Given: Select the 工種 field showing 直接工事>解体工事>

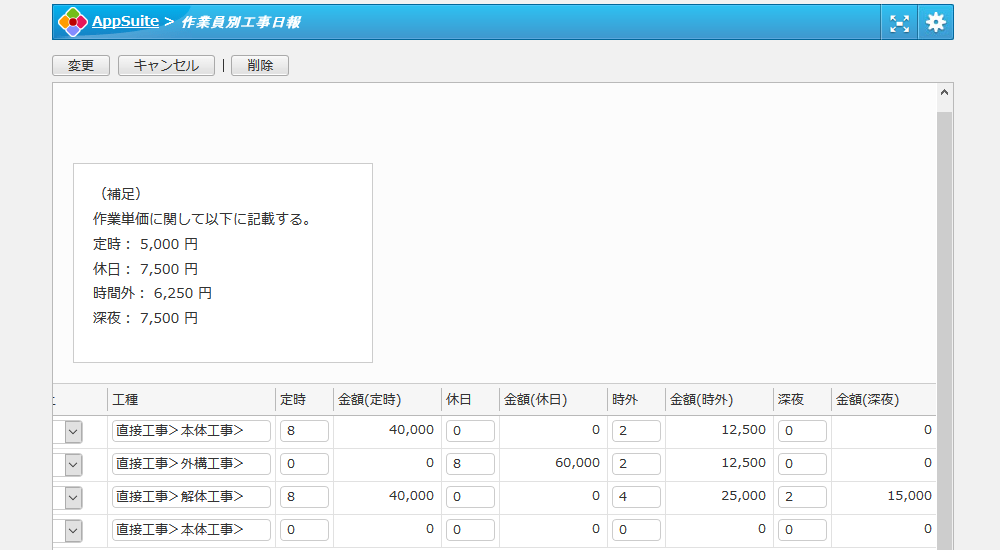Looking at the screenshot, I should tap(191, 497).
